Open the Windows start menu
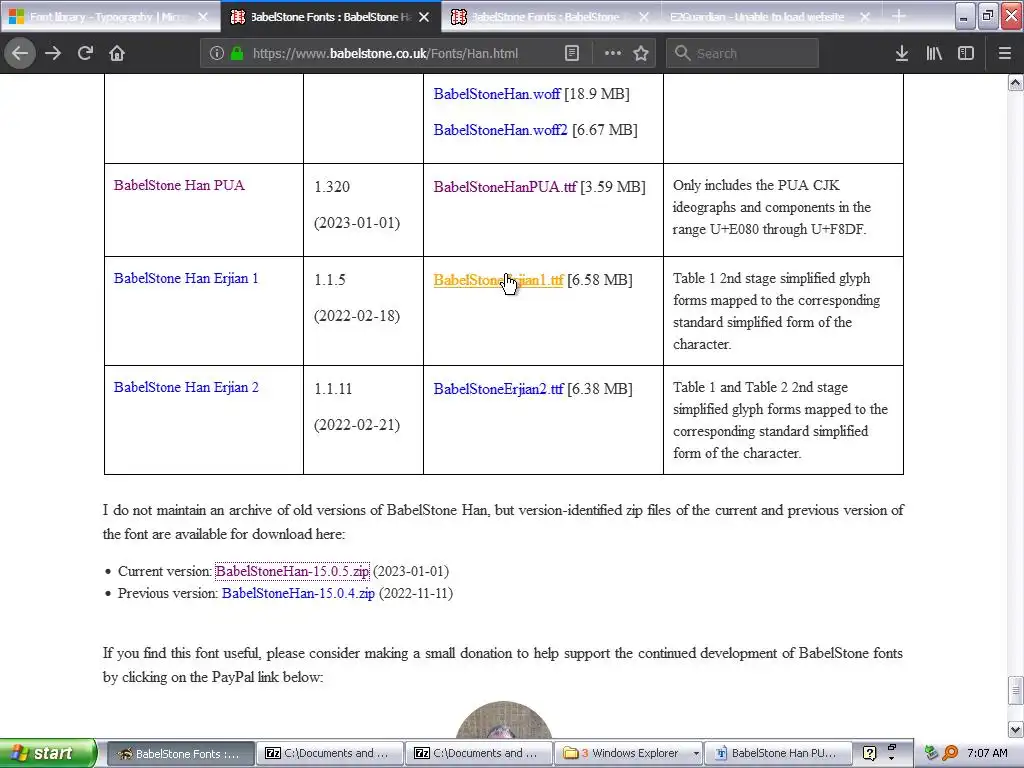Viewport: 1024px width, 768px height. 48,754
